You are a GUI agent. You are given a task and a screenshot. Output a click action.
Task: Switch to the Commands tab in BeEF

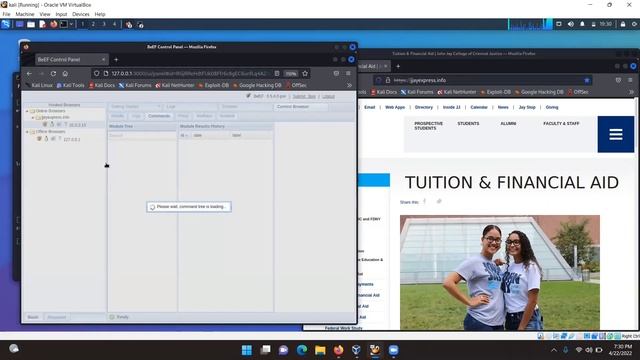click(159, 116)
